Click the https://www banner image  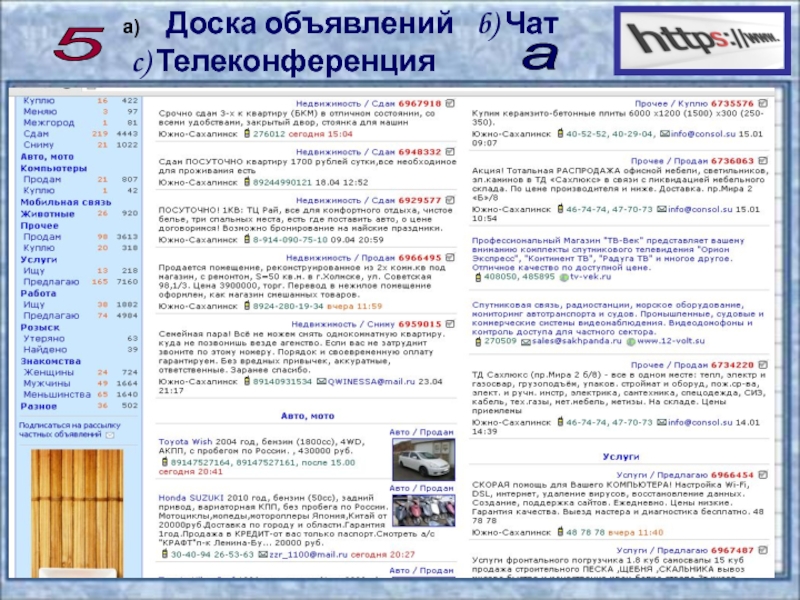[x=703, y=41]
